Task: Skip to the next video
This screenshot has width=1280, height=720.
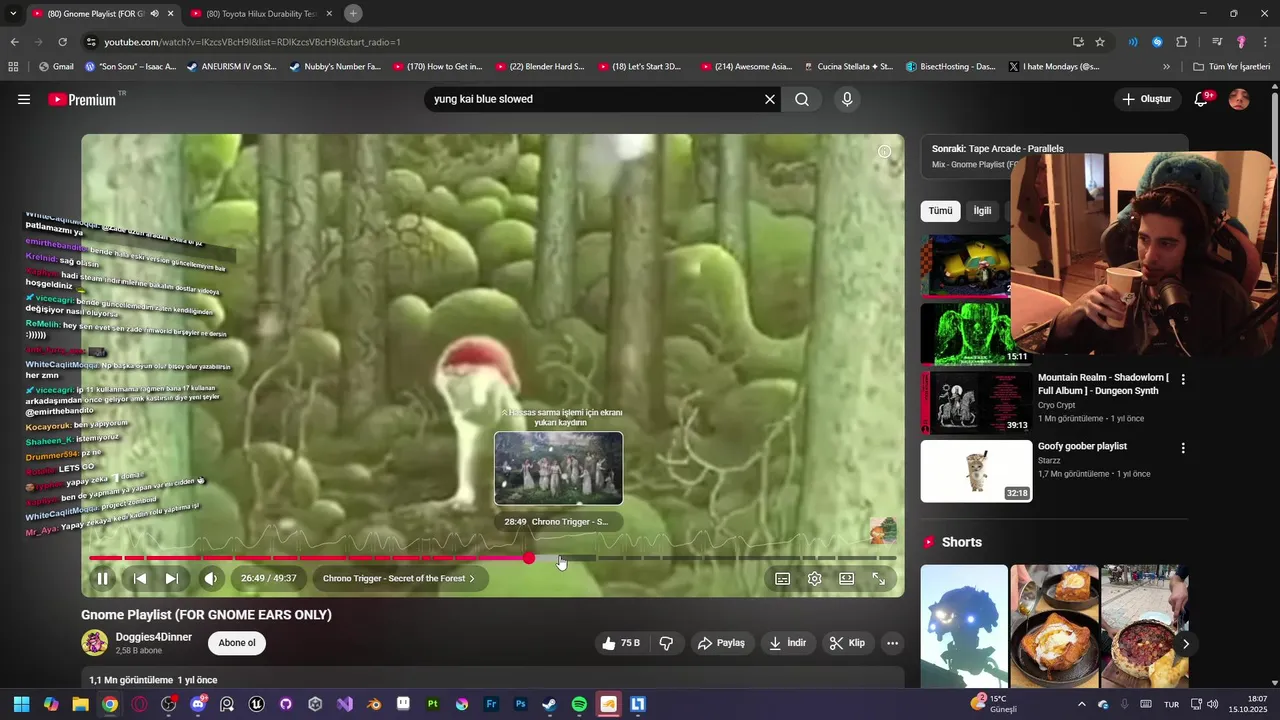Action: point(172,578)
